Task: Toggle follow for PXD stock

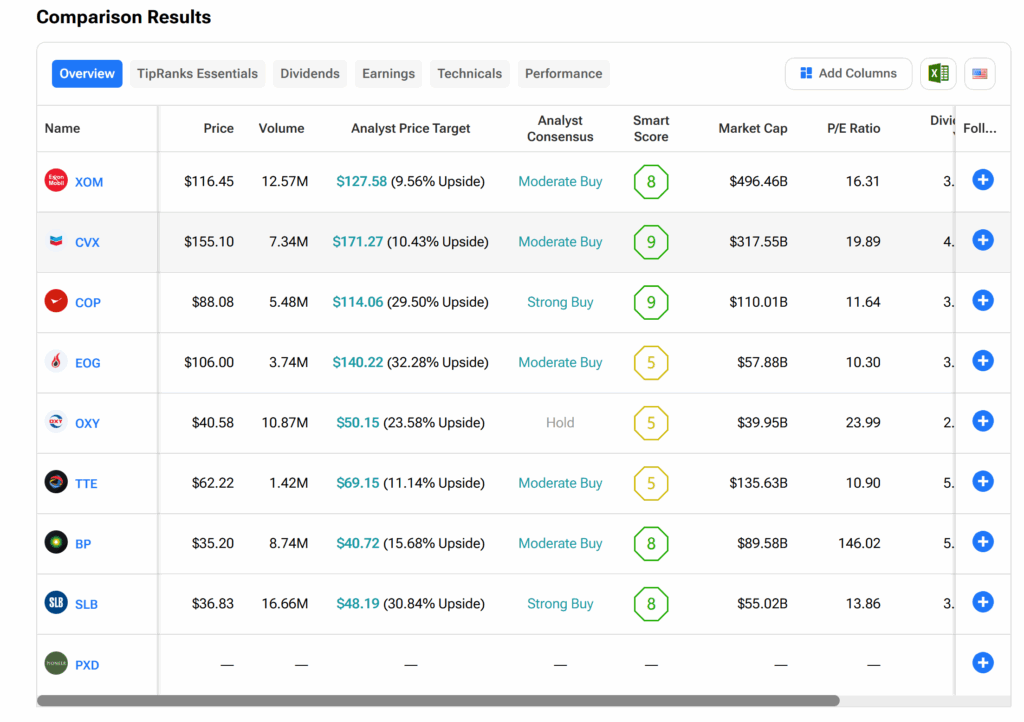Action: [982, 662]
